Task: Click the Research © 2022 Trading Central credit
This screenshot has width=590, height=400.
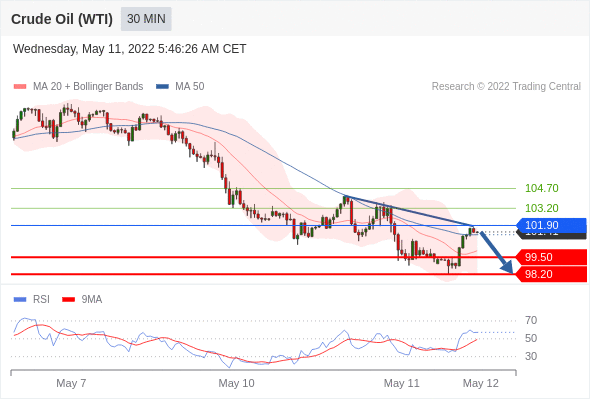Action: [x=506, y=87]
